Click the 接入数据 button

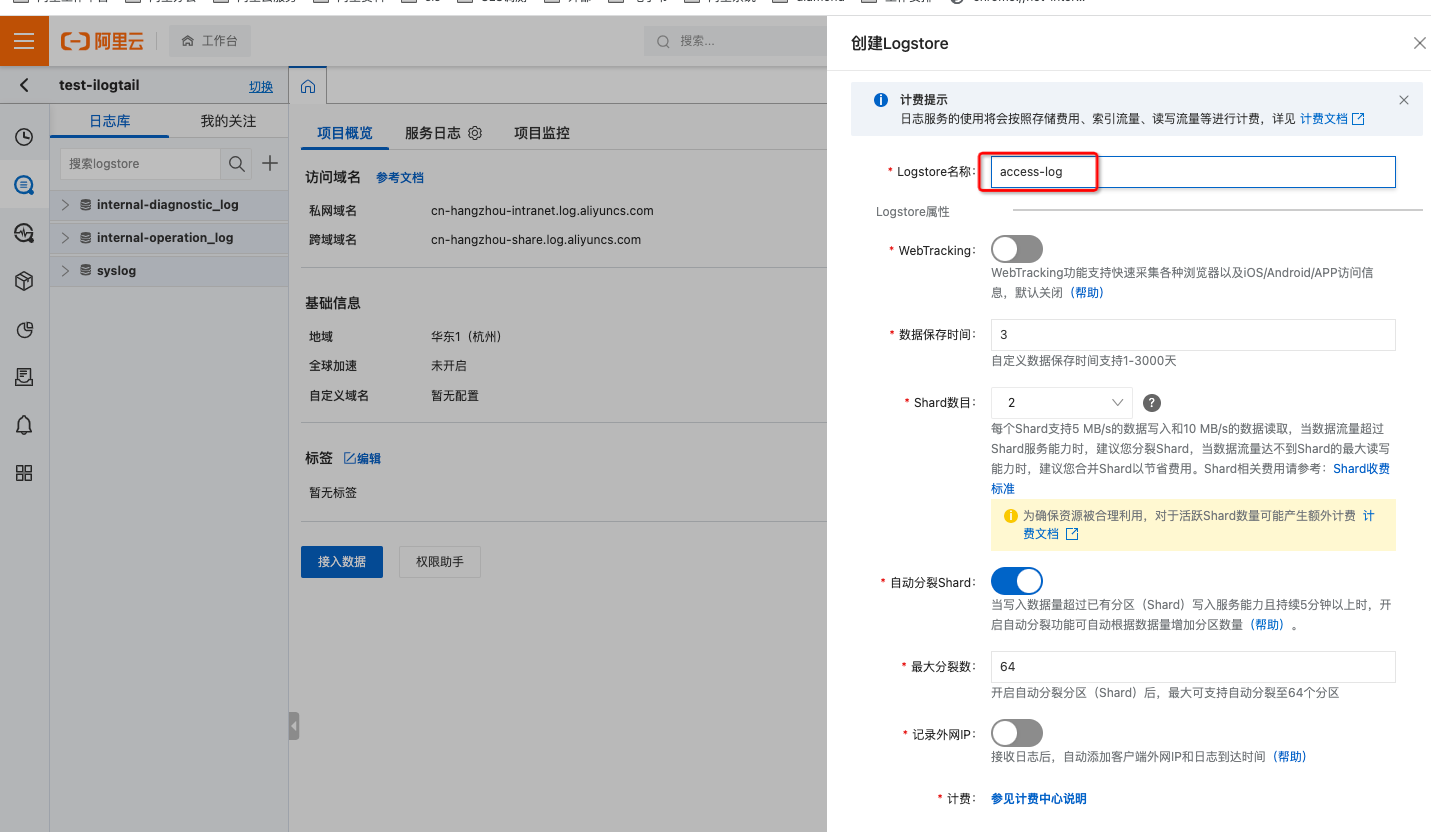341,562
